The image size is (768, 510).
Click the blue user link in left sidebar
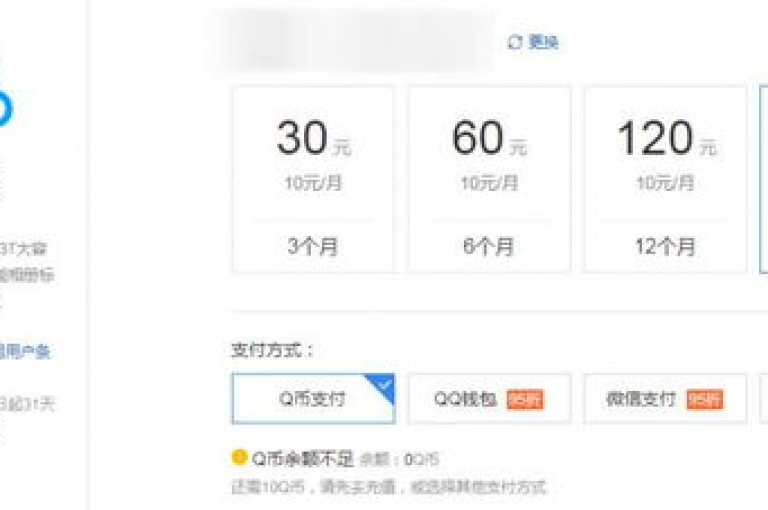(24, 352)
